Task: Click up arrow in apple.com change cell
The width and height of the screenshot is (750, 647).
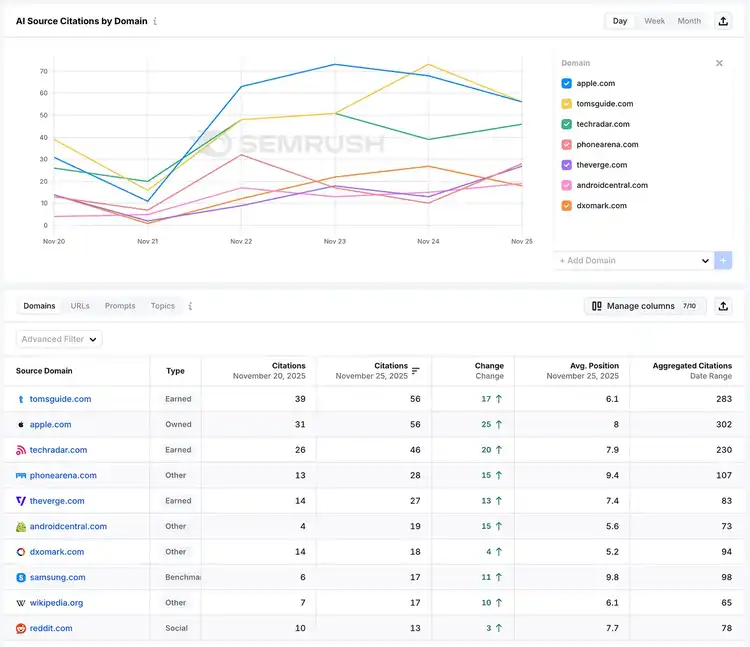Action: click(498, 424)
